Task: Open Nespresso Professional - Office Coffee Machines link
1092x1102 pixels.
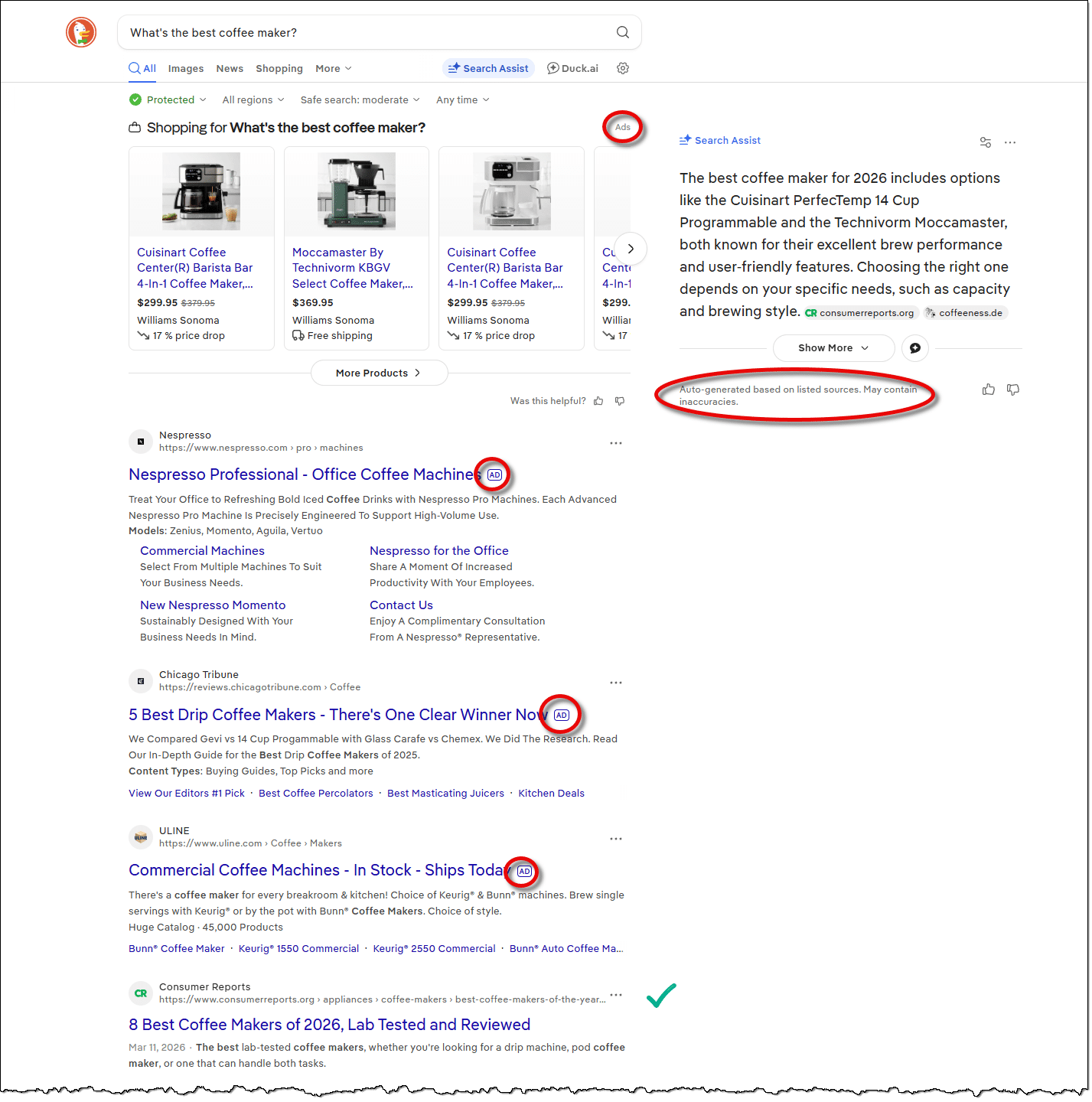Action: click(305, 474)
